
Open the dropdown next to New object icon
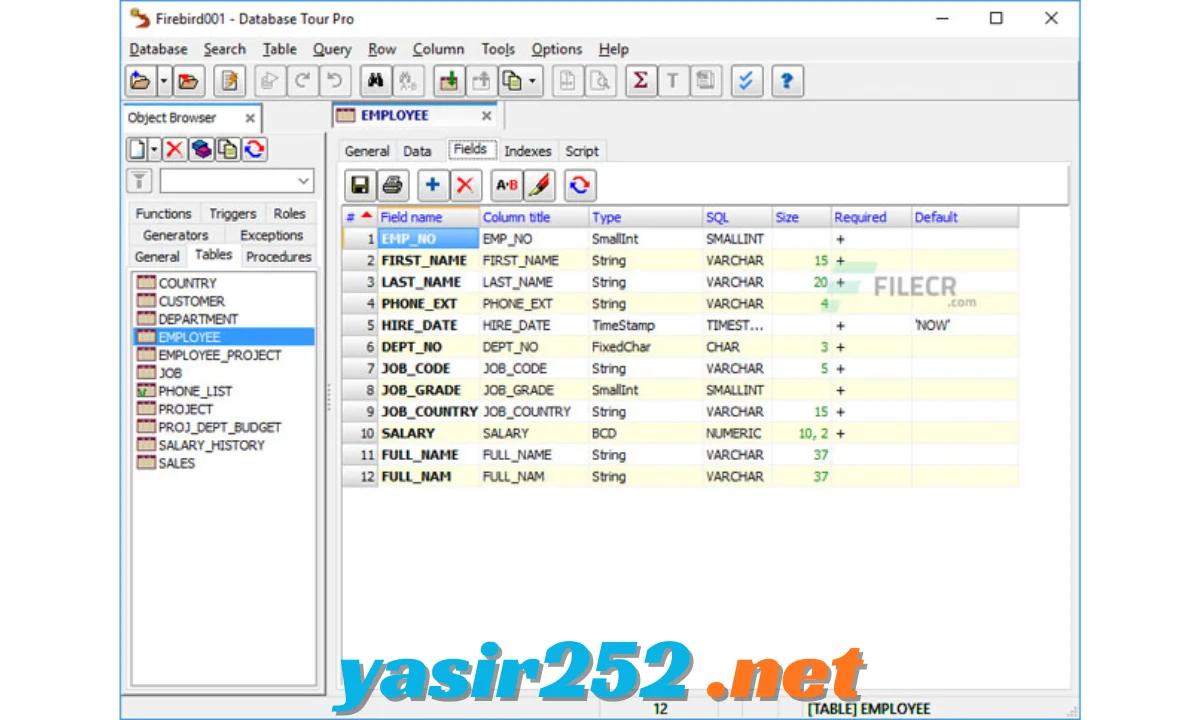154,149
